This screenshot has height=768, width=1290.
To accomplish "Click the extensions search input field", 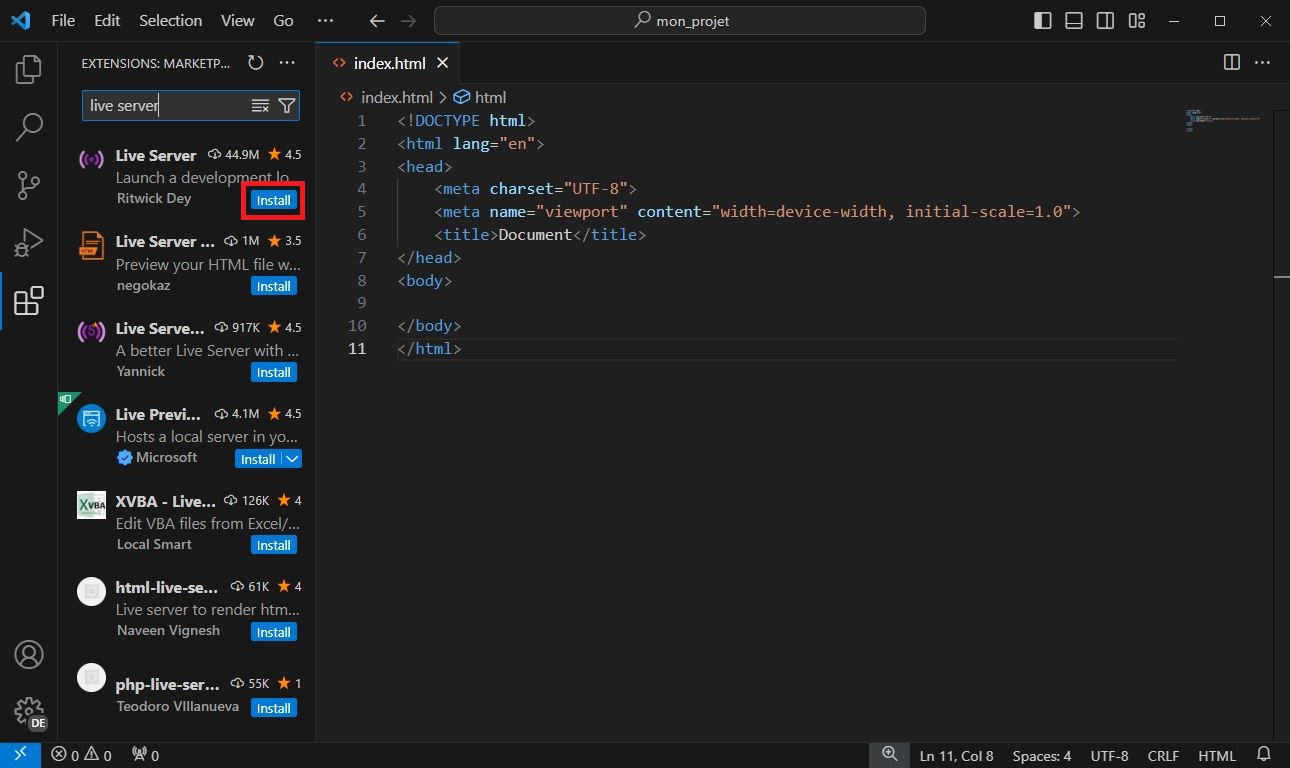I will (165, 106).
